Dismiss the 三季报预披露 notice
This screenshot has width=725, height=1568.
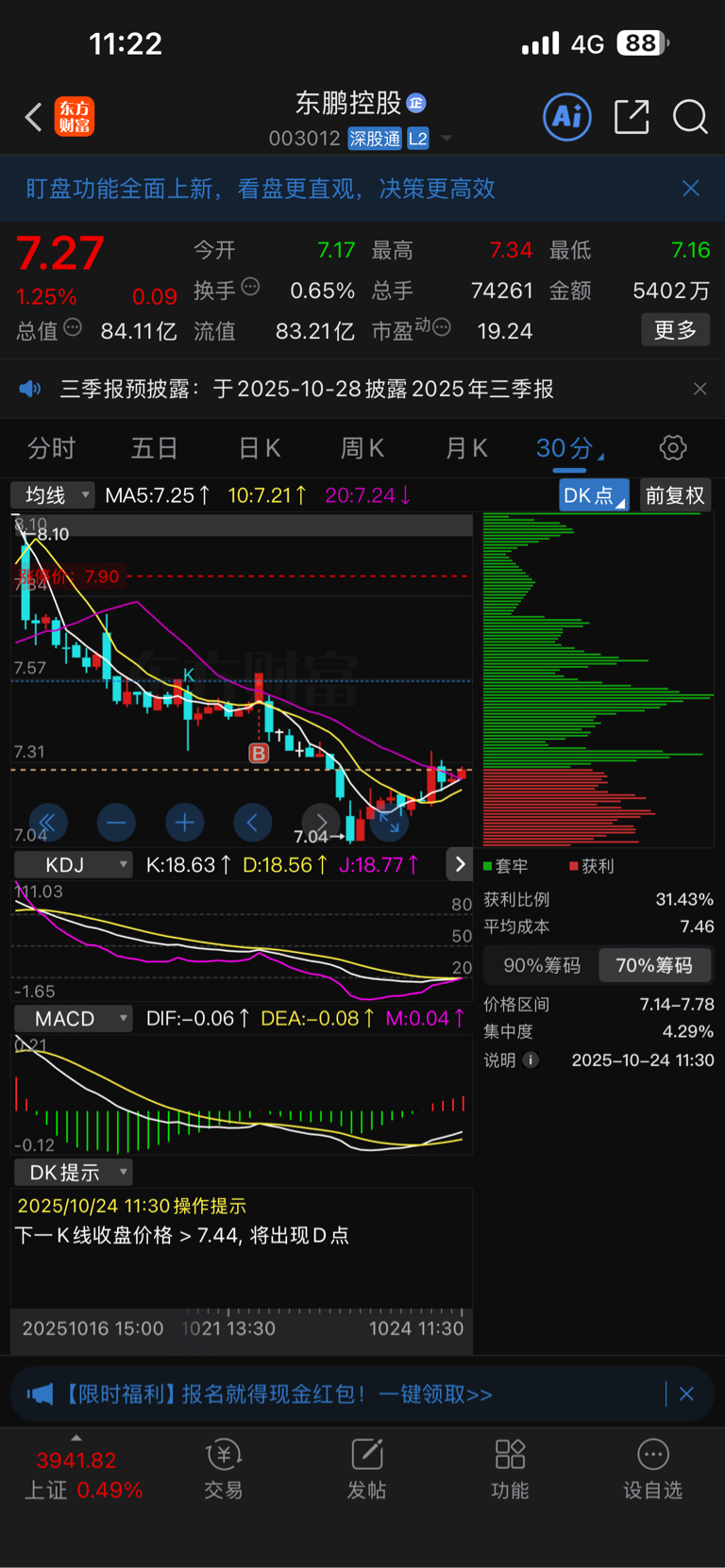700,389
